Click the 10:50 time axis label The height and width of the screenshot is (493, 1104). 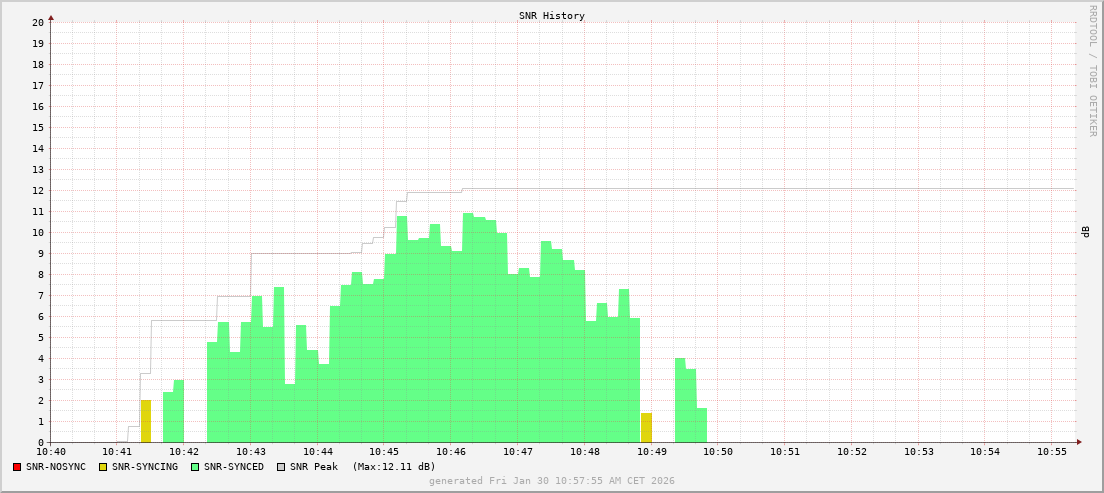pyautogui.click(x=718, y=452)
